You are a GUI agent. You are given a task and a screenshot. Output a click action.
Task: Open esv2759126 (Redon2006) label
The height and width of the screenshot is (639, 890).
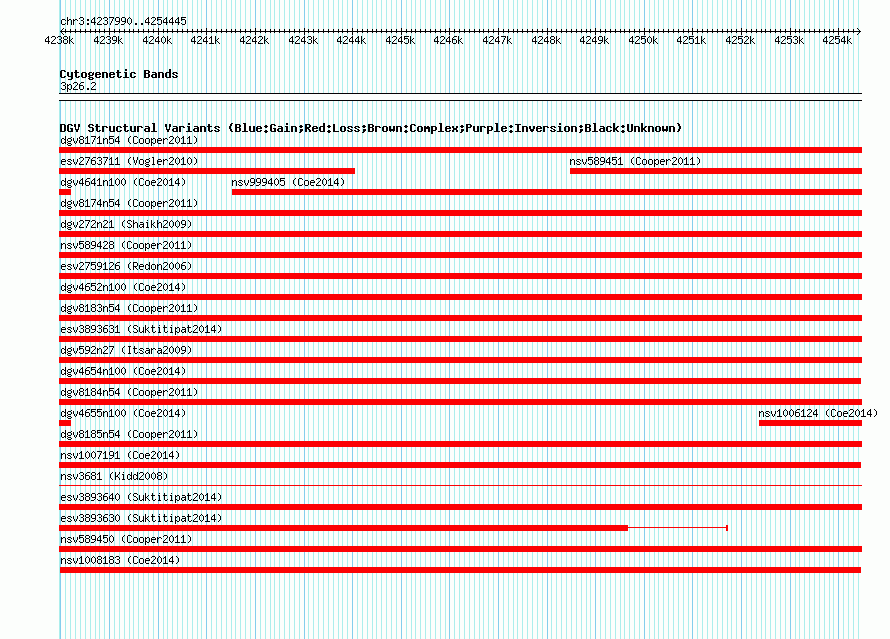(x=126, y=267)
